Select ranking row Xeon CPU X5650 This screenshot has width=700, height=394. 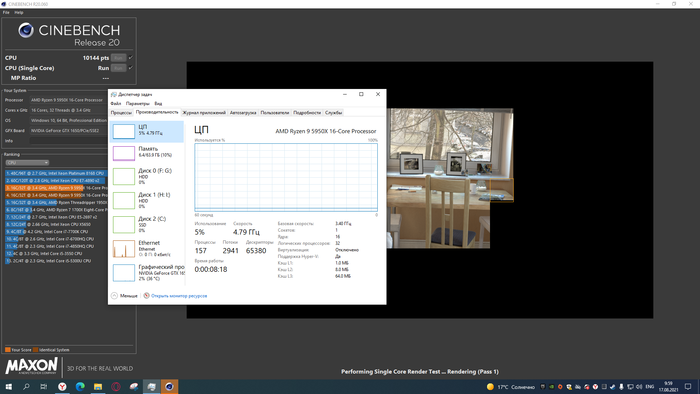coord(56,224)
